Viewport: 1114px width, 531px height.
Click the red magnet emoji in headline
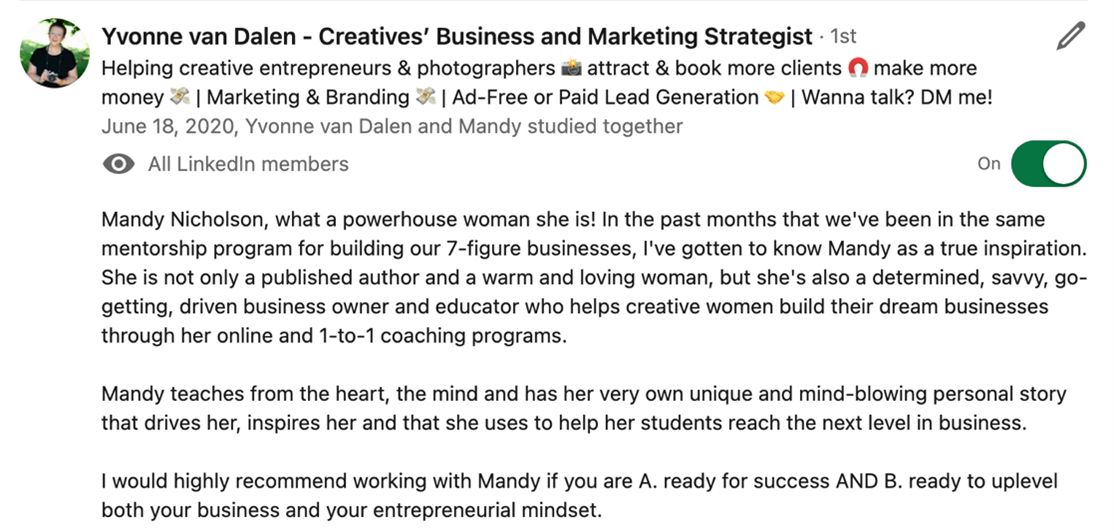pyautogui.click(x=858, y=68)
